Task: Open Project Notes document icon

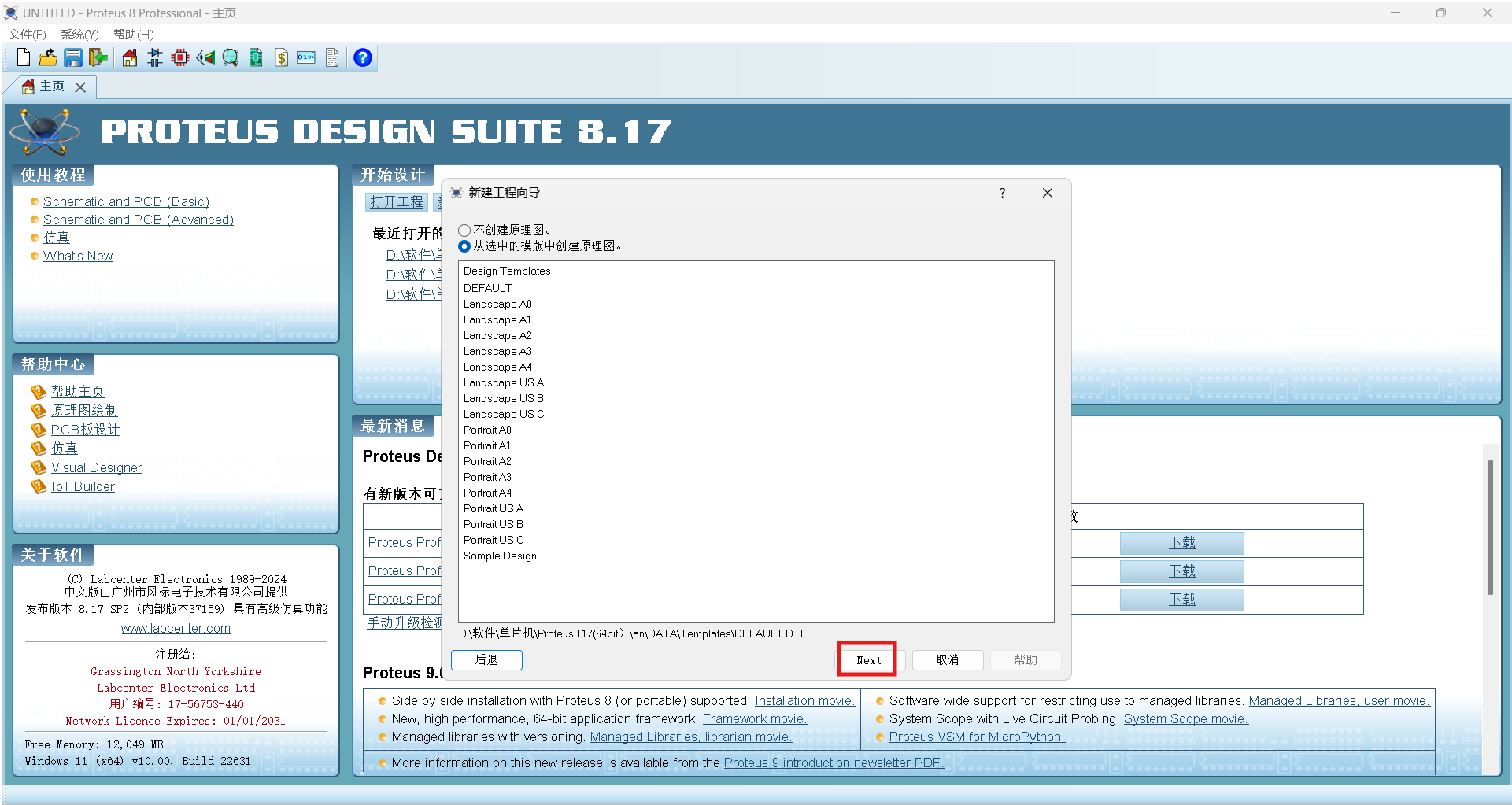Action: click(332, 57)
